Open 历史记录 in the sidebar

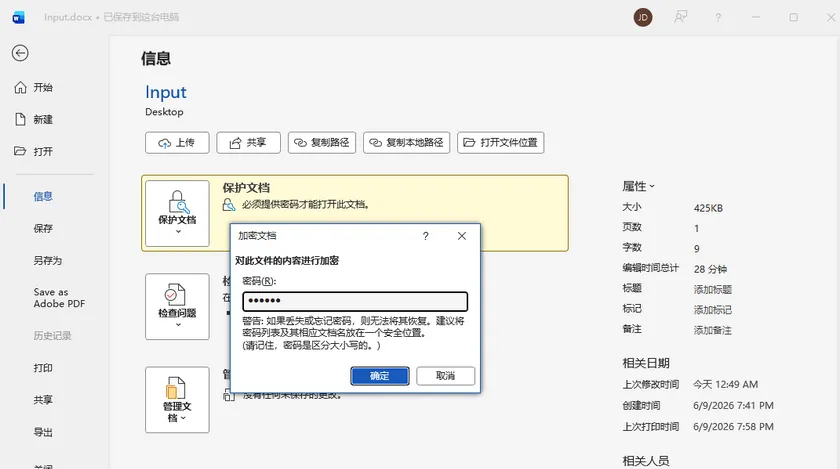tap(52, 336)
